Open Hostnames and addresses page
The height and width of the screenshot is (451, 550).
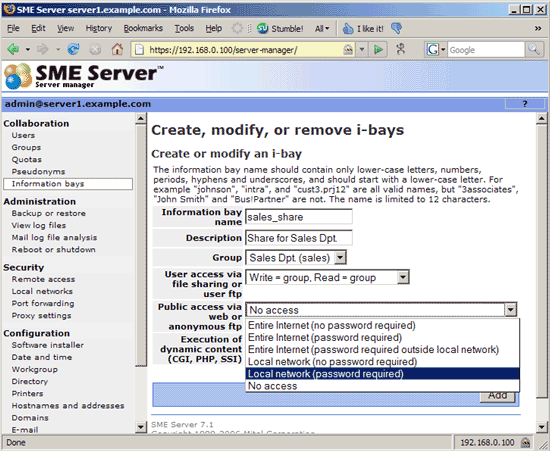[x=68, y=406]
